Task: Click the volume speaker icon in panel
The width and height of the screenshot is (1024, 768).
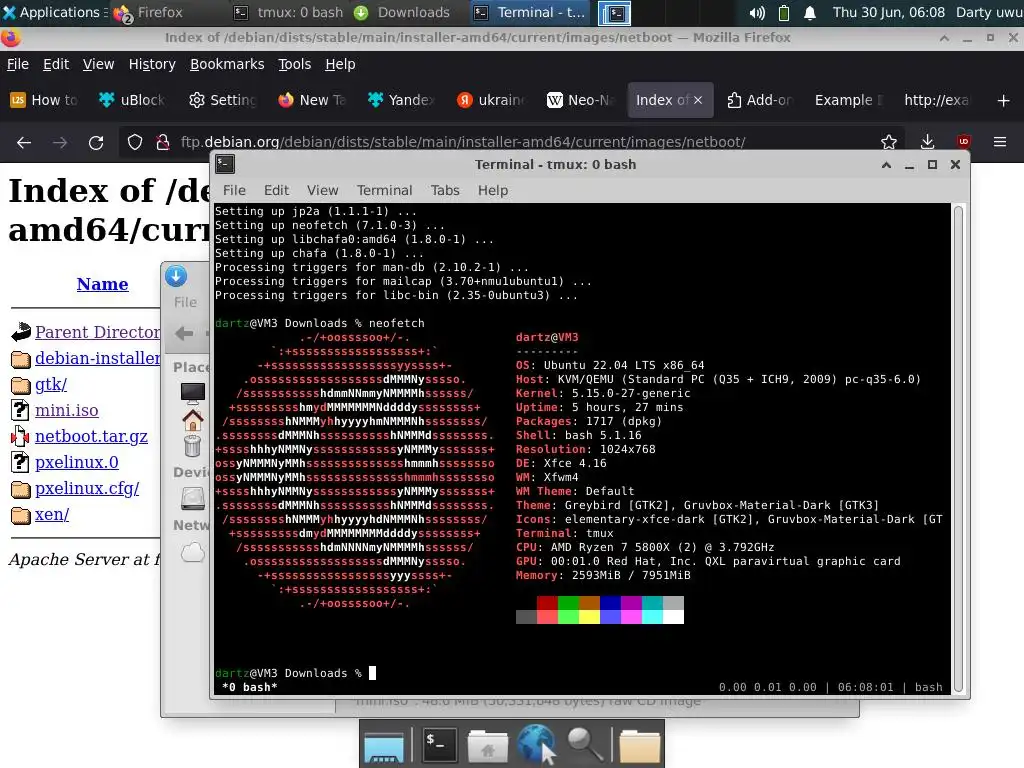Action: click(x=757, y=12)
